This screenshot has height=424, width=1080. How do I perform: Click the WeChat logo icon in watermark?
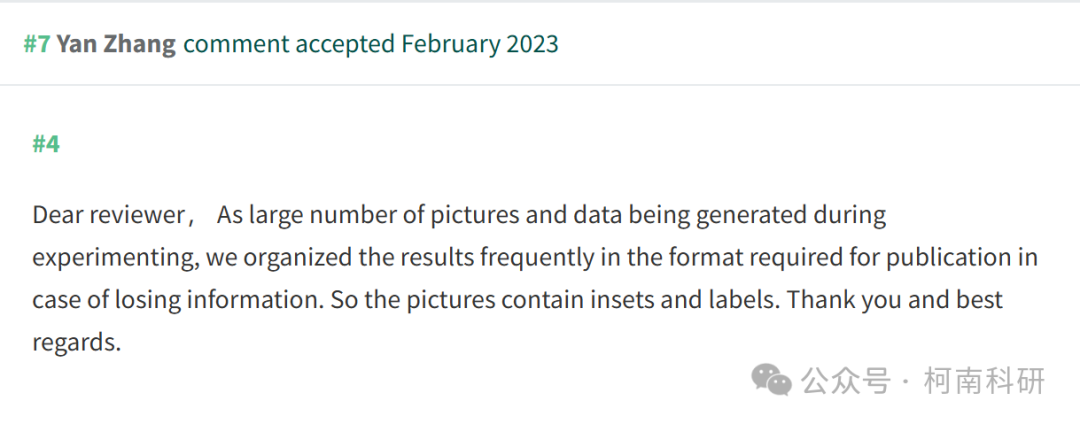[x=771, y=380]
